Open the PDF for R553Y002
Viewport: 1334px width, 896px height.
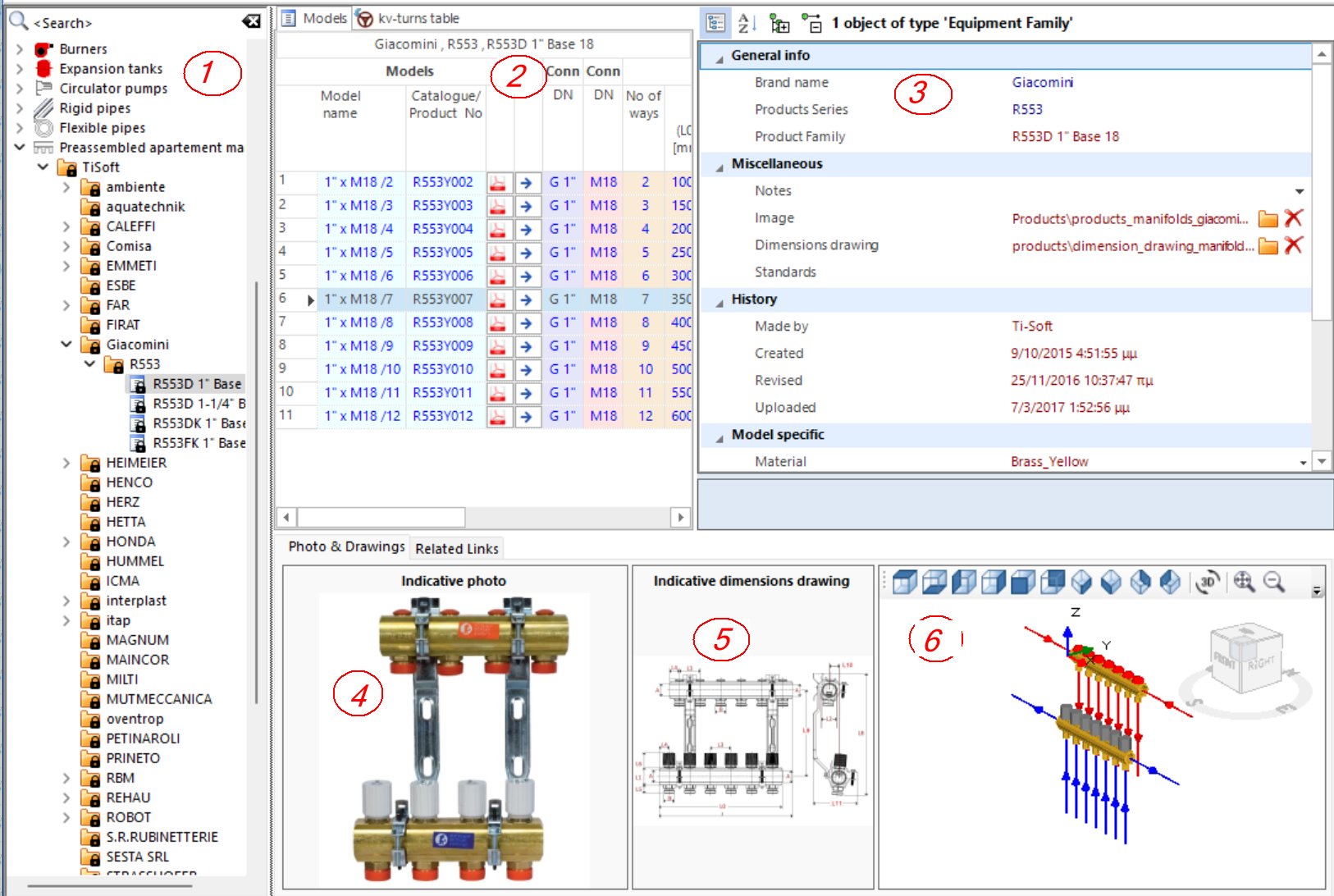[x=498, y=183]
